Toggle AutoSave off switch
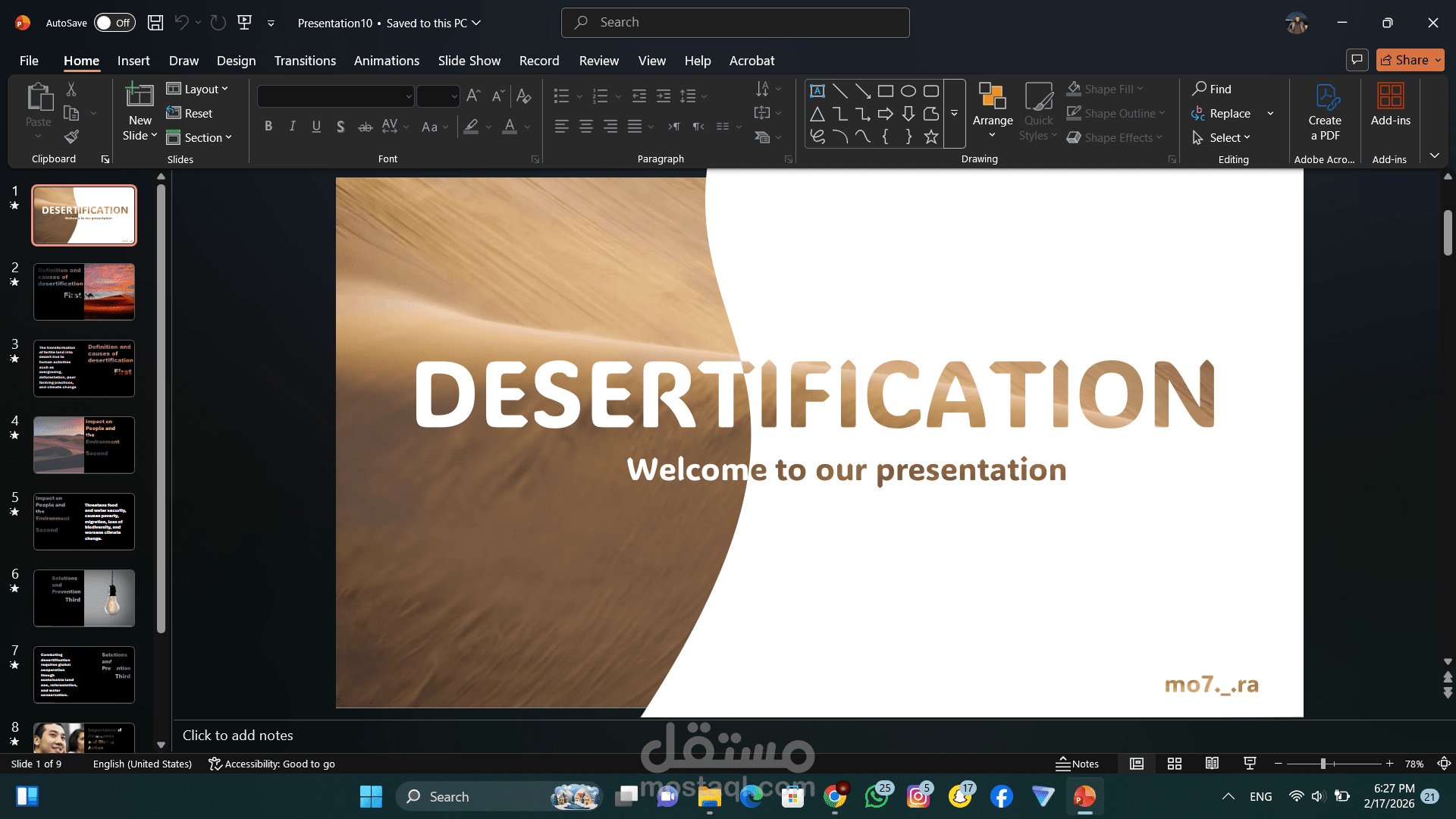1456x819 pixels. coord(114,23)
